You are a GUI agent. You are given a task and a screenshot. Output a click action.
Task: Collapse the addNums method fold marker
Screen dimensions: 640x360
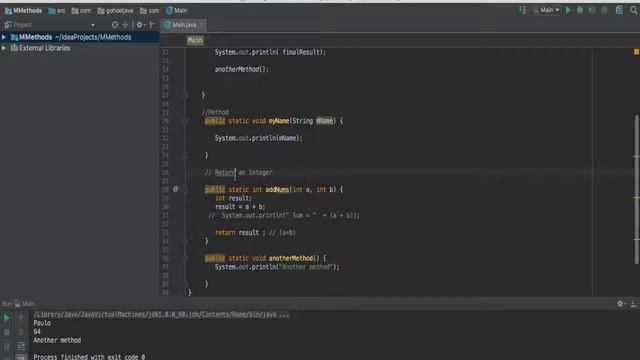tap(185, 190)
